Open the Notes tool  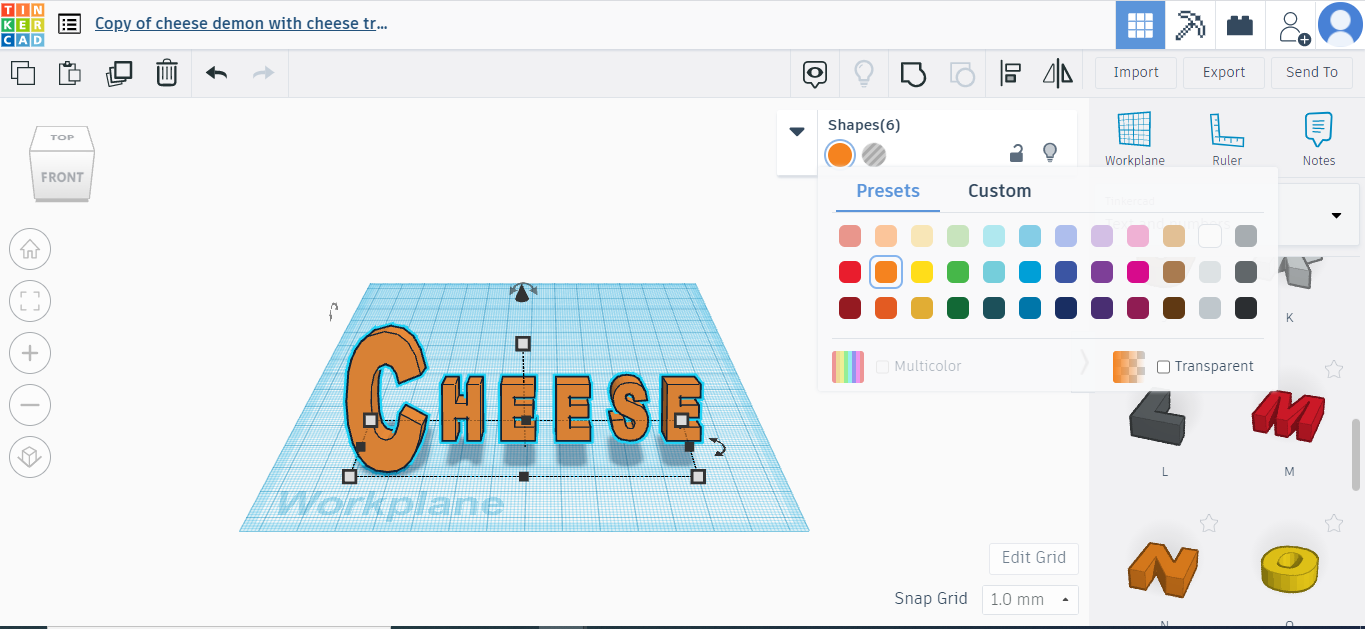tap(1318, 138)
